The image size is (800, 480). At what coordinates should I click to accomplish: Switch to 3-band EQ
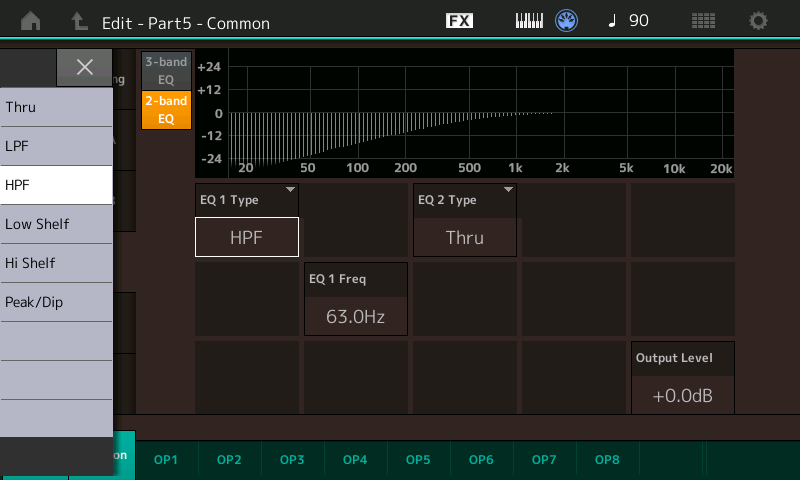pos(166,70)
